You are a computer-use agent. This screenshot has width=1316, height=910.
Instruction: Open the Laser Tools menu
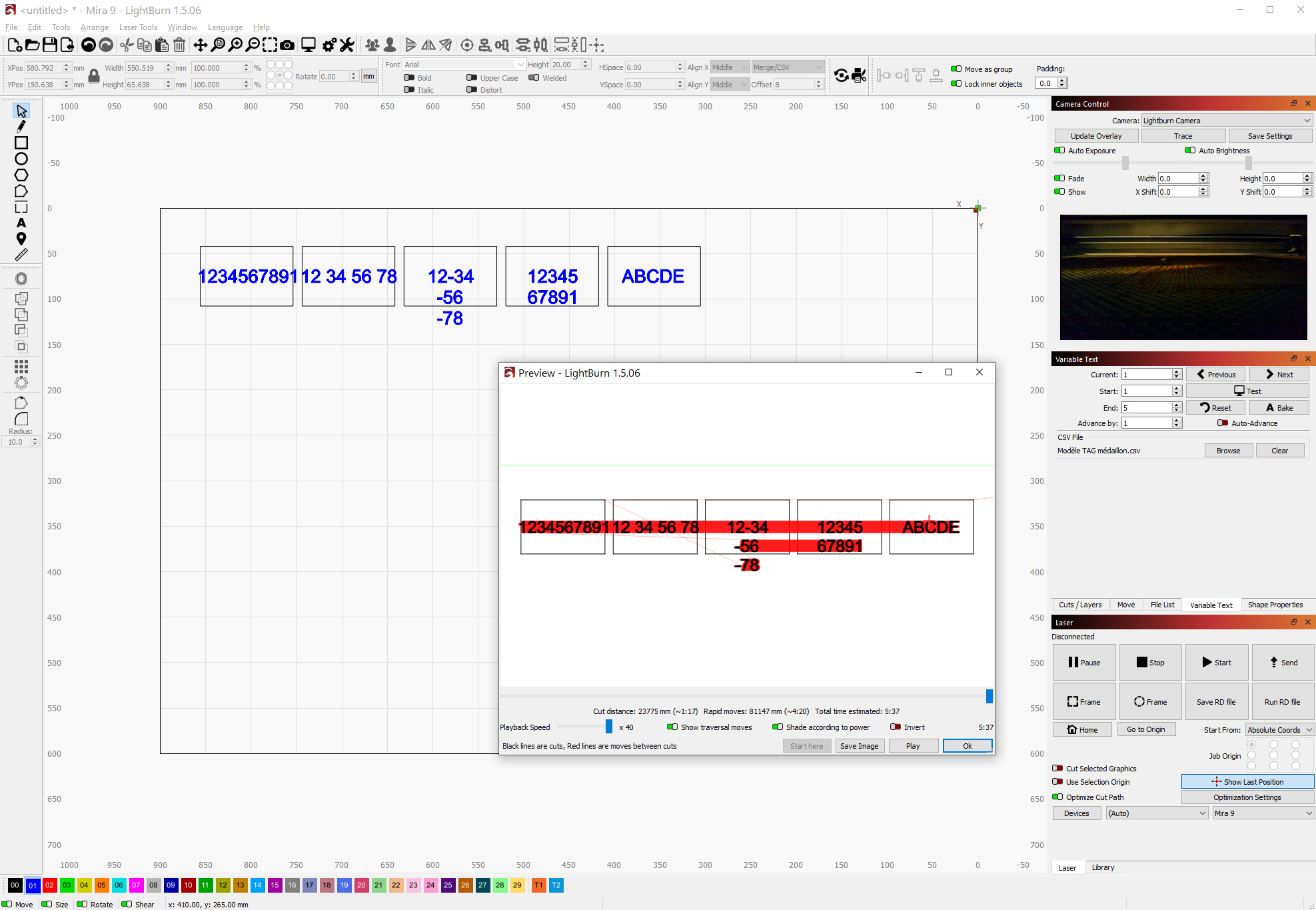click(138, 27)
